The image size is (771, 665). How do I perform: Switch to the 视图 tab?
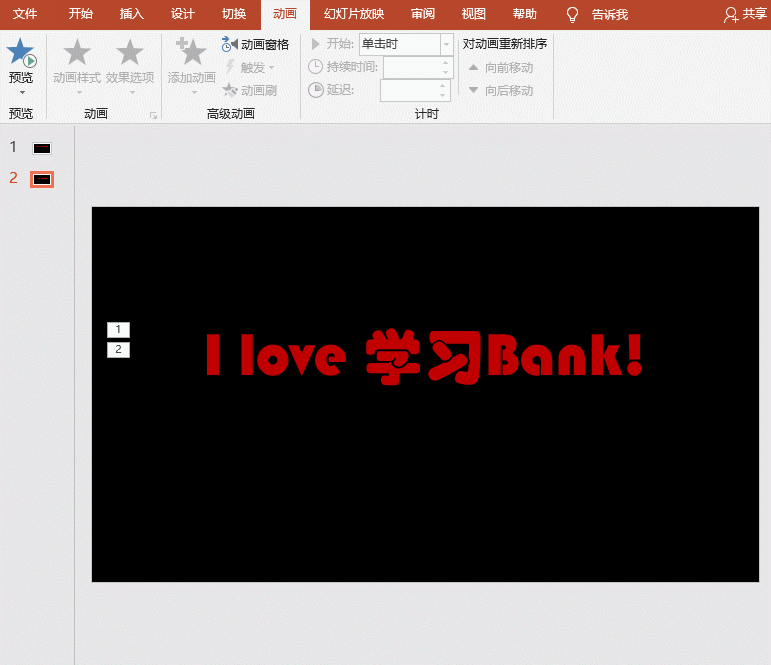pos(474,14)
